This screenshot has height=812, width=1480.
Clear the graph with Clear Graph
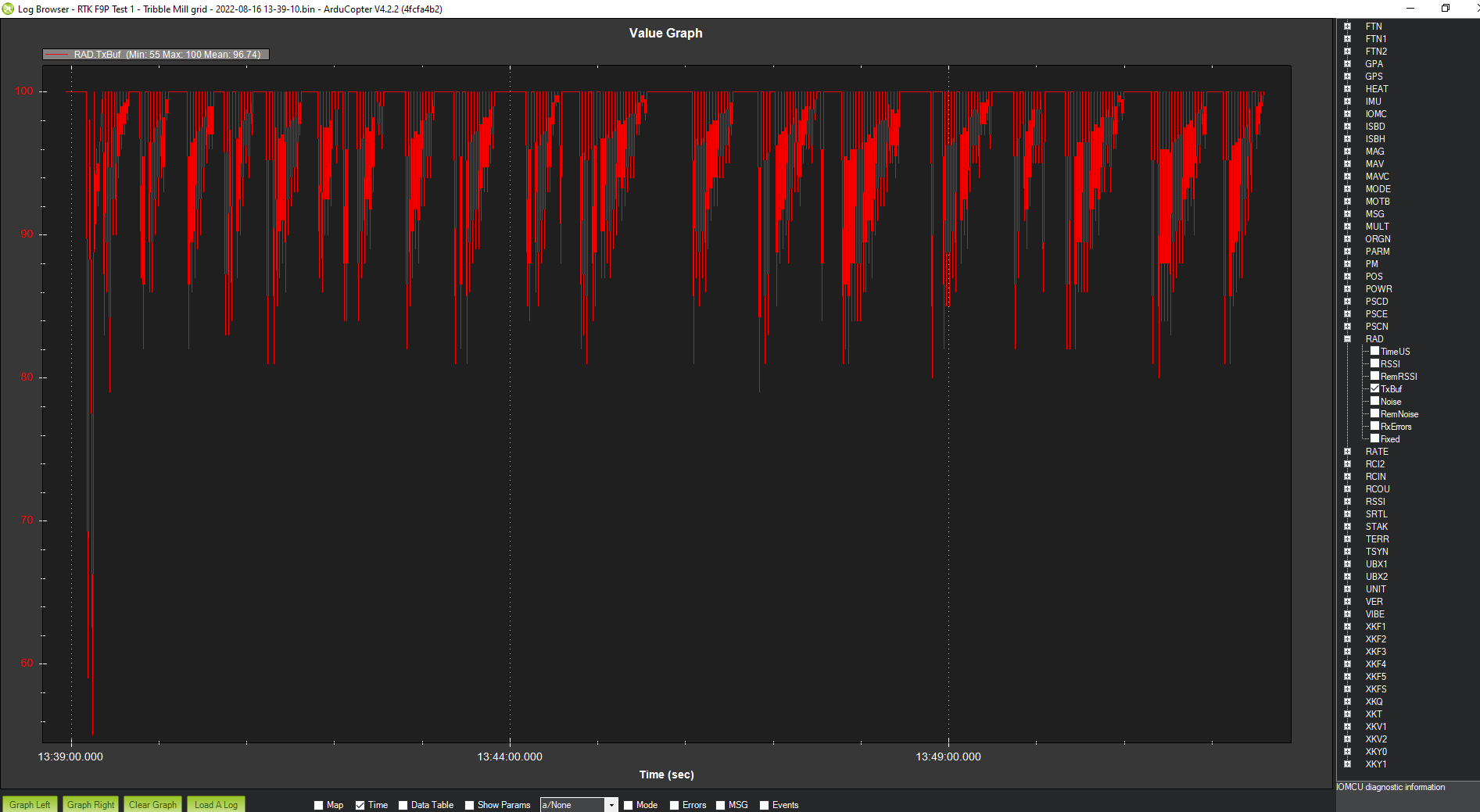click(x=152, y=804)
